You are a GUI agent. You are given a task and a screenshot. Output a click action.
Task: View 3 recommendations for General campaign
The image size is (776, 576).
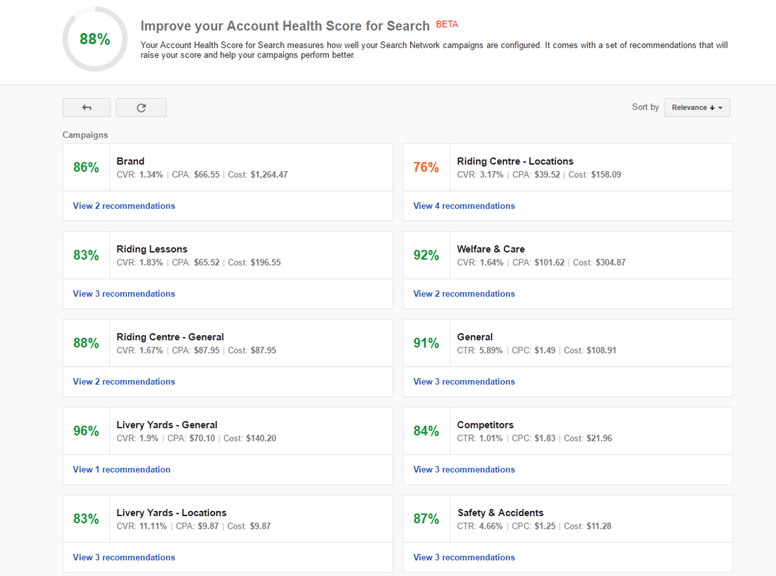(x=464, y=382)
